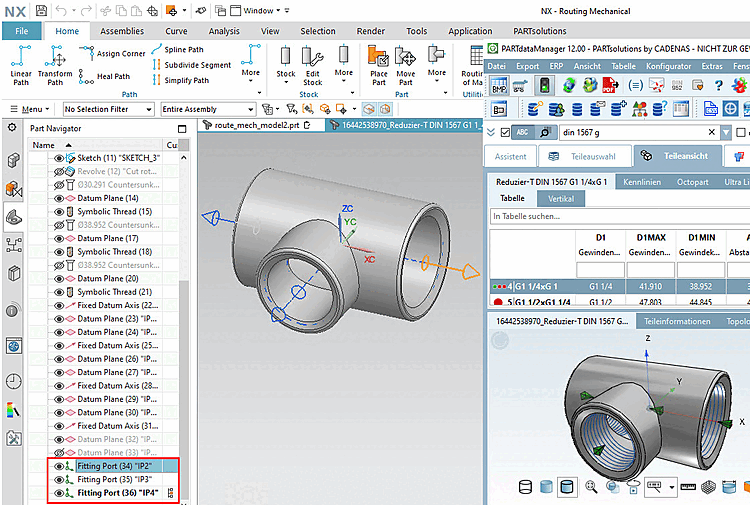750x505 pixels.
Task: Expand the More dropdown in Path group
Action: tap(251, 72)
